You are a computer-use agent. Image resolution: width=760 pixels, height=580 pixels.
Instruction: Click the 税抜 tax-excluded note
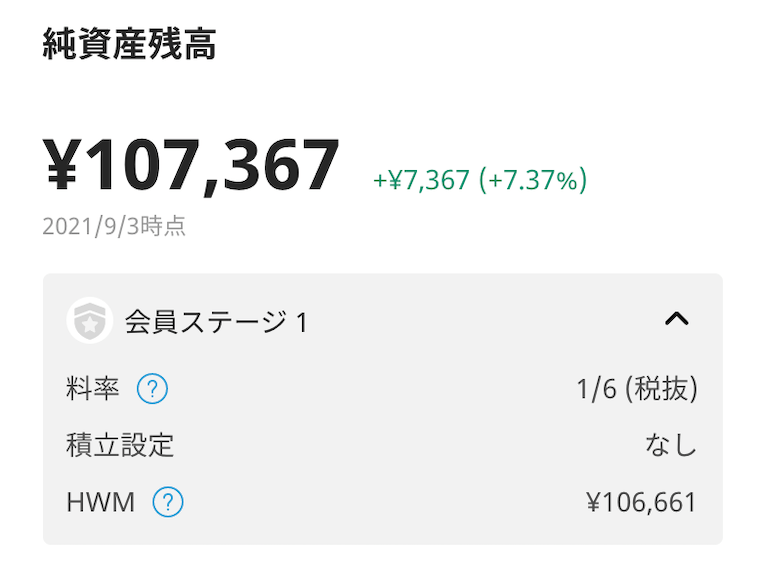[x=662, y=389]
